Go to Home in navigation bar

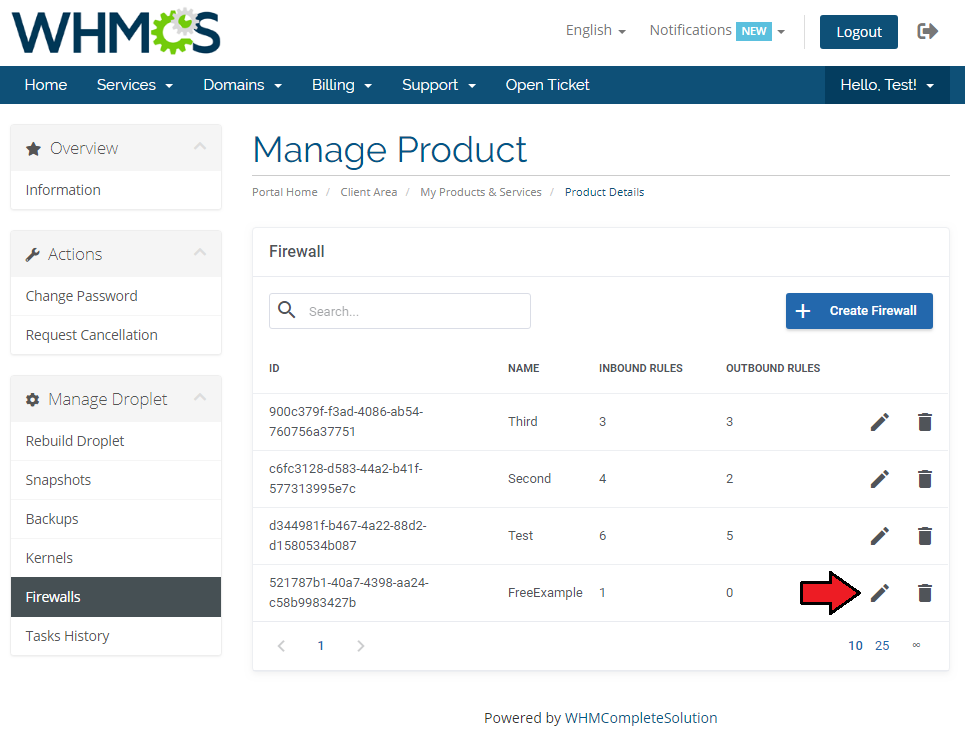(x=46, y=85)
